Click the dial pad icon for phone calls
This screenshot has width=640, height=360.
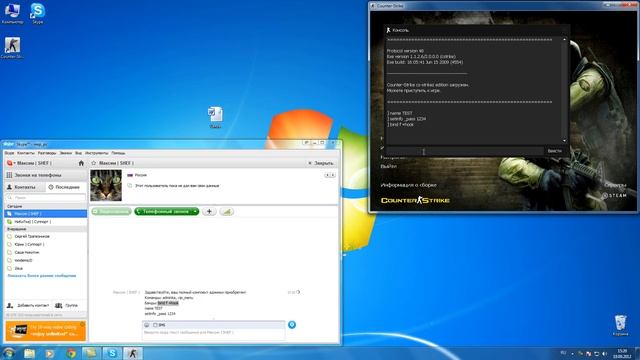(x=9, y=175)
